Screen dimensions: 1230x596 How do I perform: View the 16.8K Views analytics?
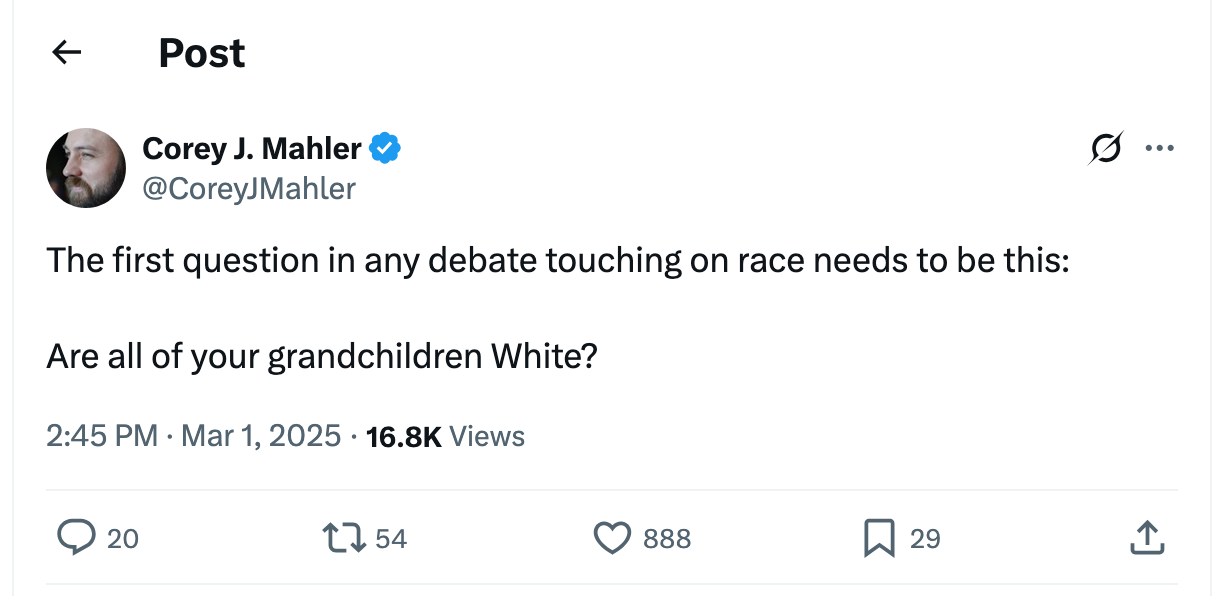(446, 436)
